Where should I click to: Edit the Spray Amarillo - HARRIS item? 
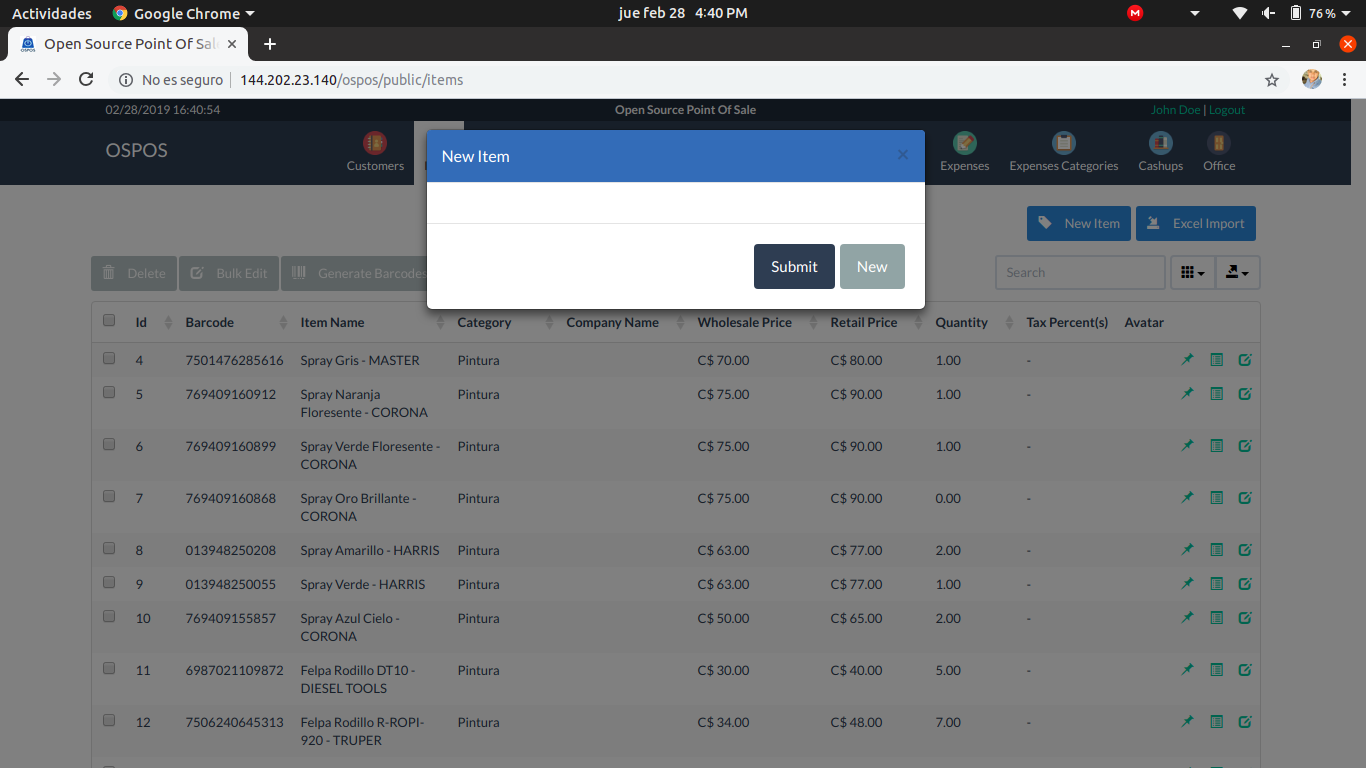[x=1245, y=549]
